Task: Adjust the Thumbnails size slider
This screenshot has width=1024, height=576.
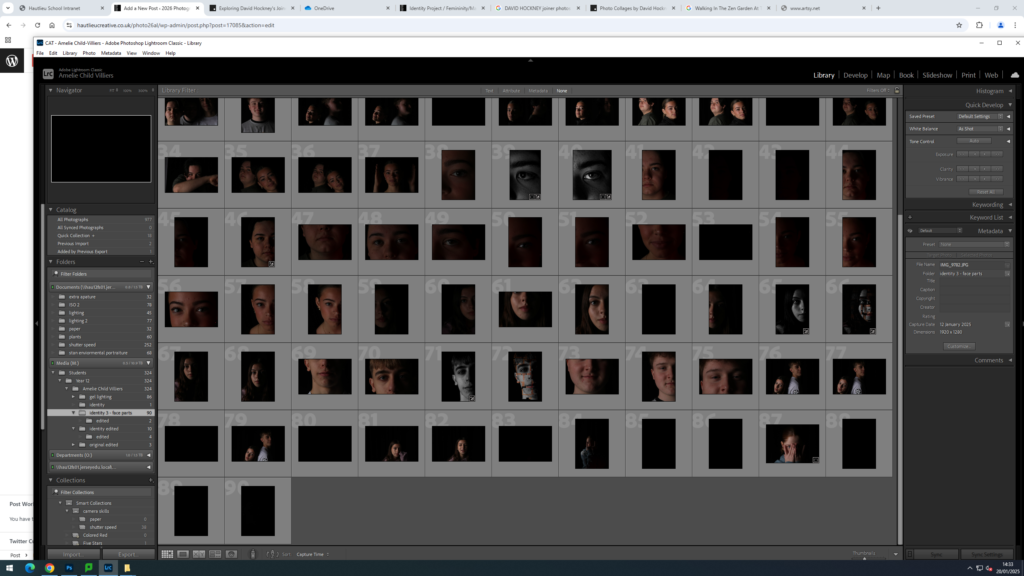Action: tap(865, 558)
